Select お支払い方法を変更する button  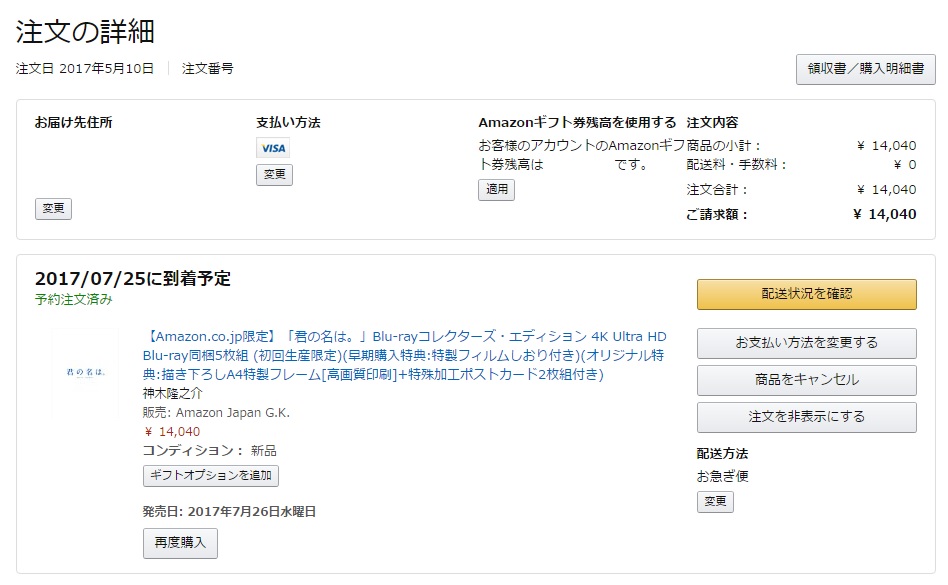807,343
